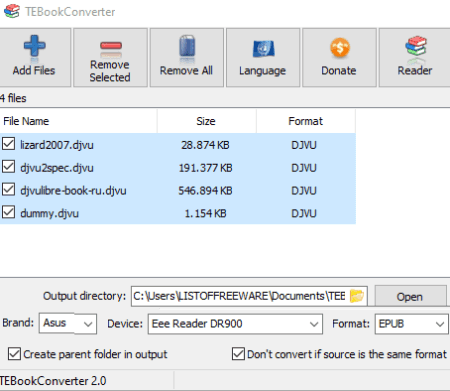450x391 pixels.
Task: Click the 28.874 KB size cell
Action: click(x=205, y=145)
